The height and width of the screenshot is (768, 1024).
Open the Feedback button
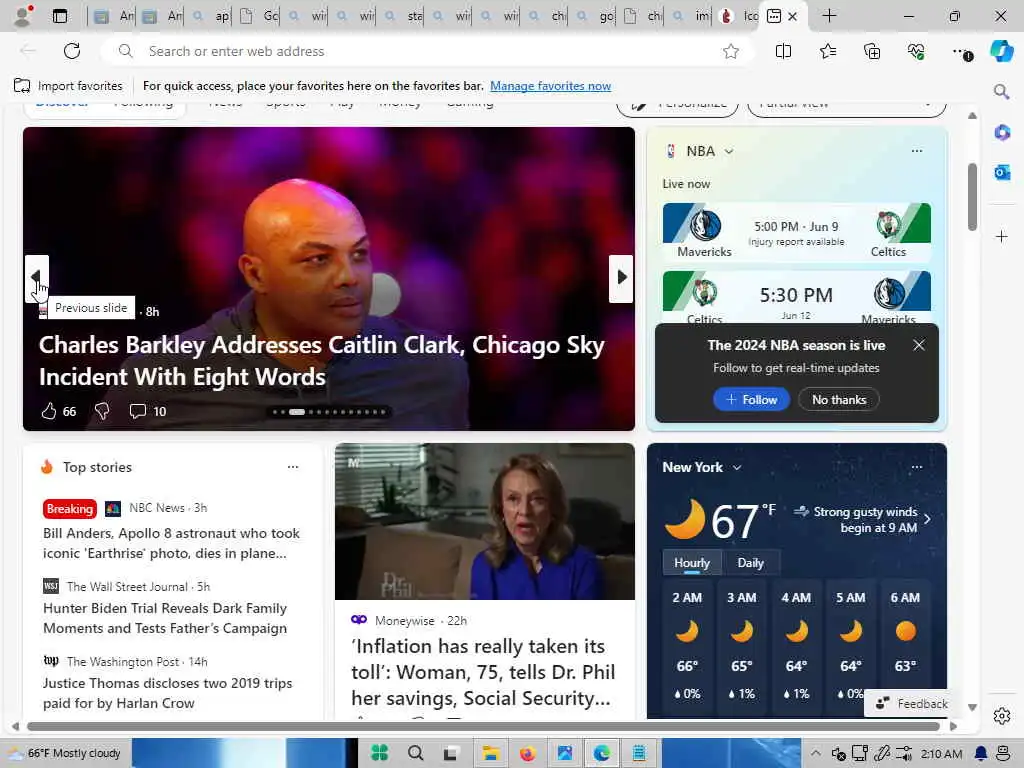point(912,703)
